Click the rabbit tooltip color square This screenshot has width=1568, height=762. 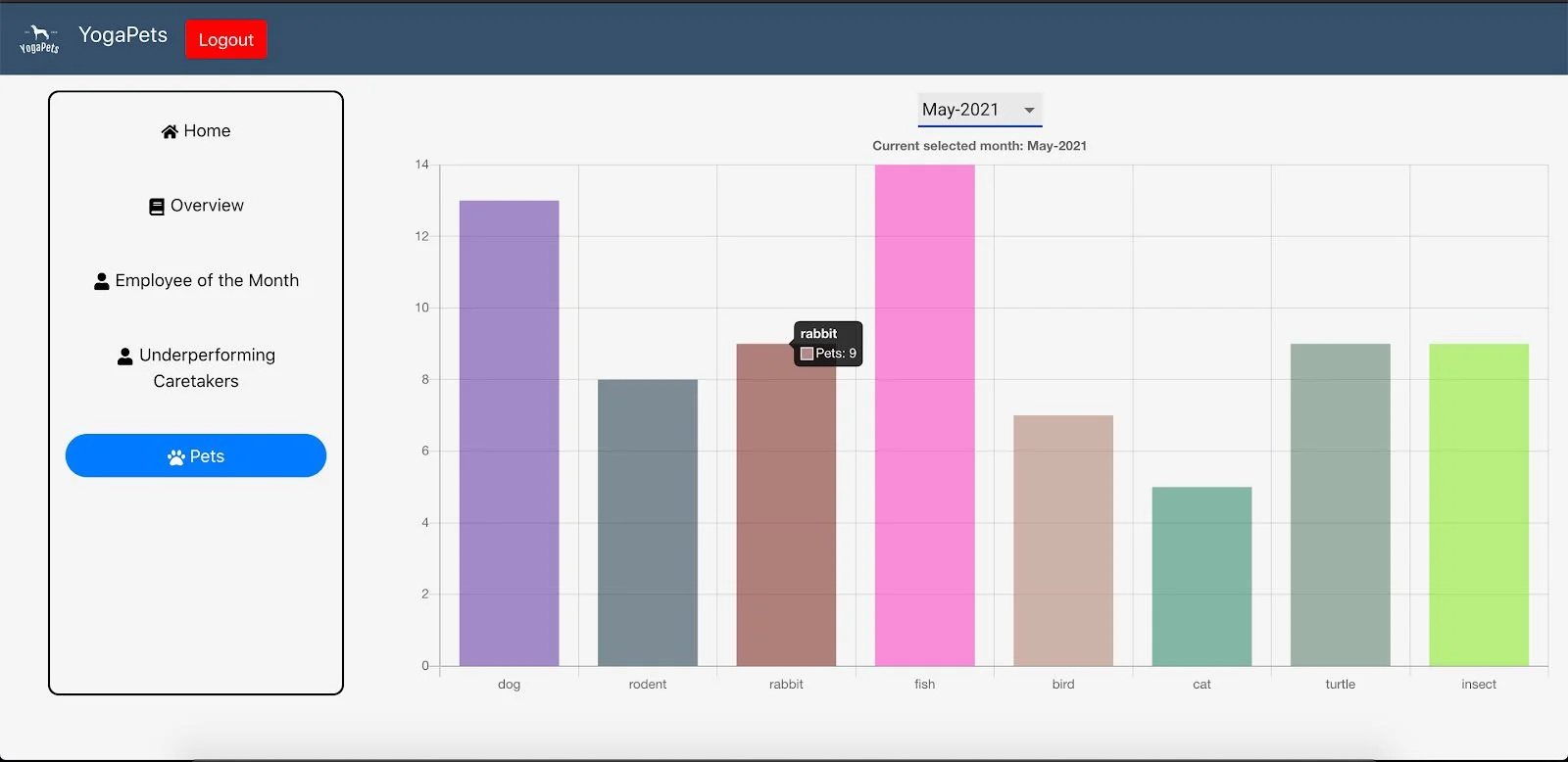(807, 354)
